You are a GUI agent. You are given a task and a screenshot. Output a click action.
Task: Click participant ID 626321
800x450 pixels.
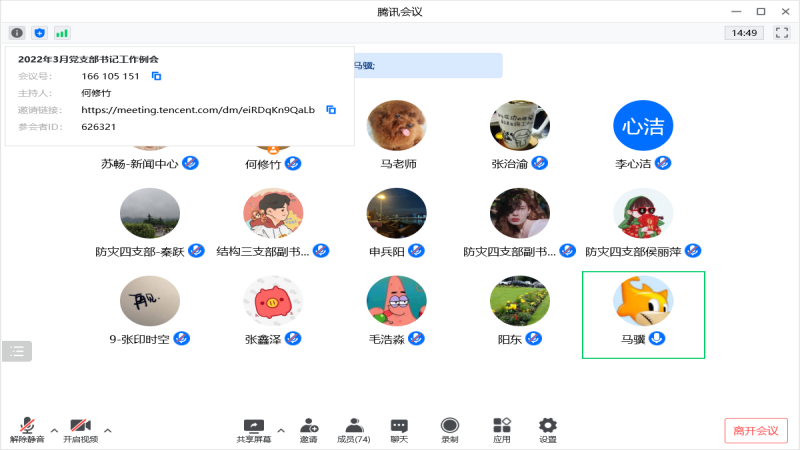pos(98,127)
